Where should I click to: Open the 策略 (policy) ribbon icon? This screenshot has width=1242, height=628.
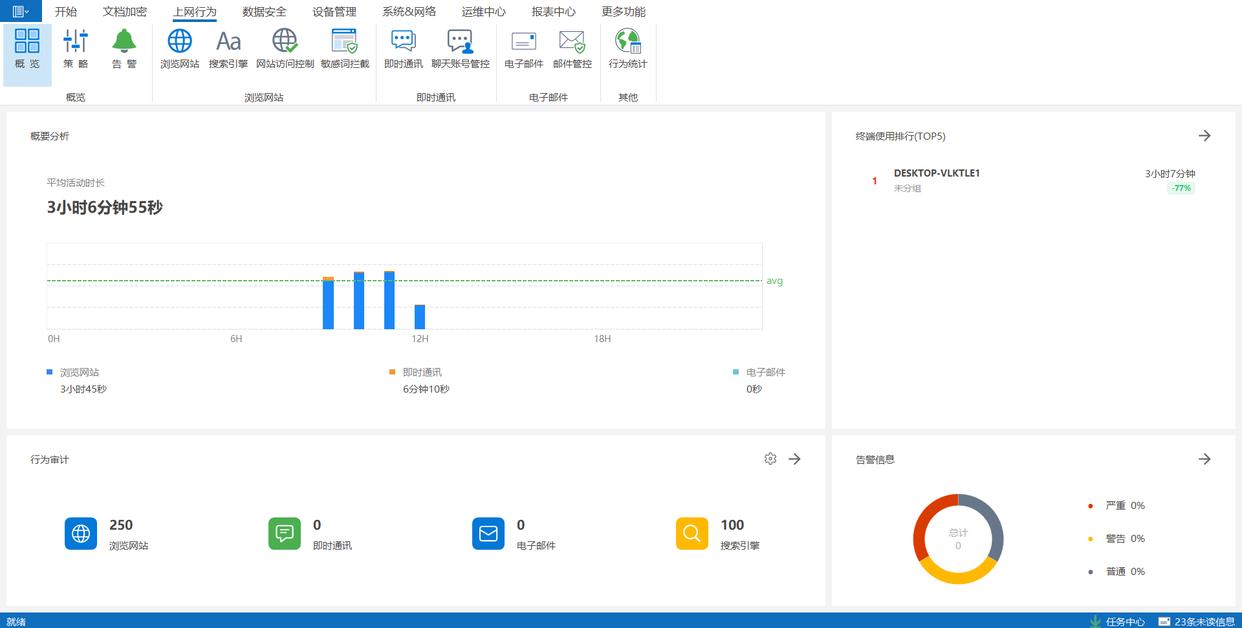pos(76,48)
